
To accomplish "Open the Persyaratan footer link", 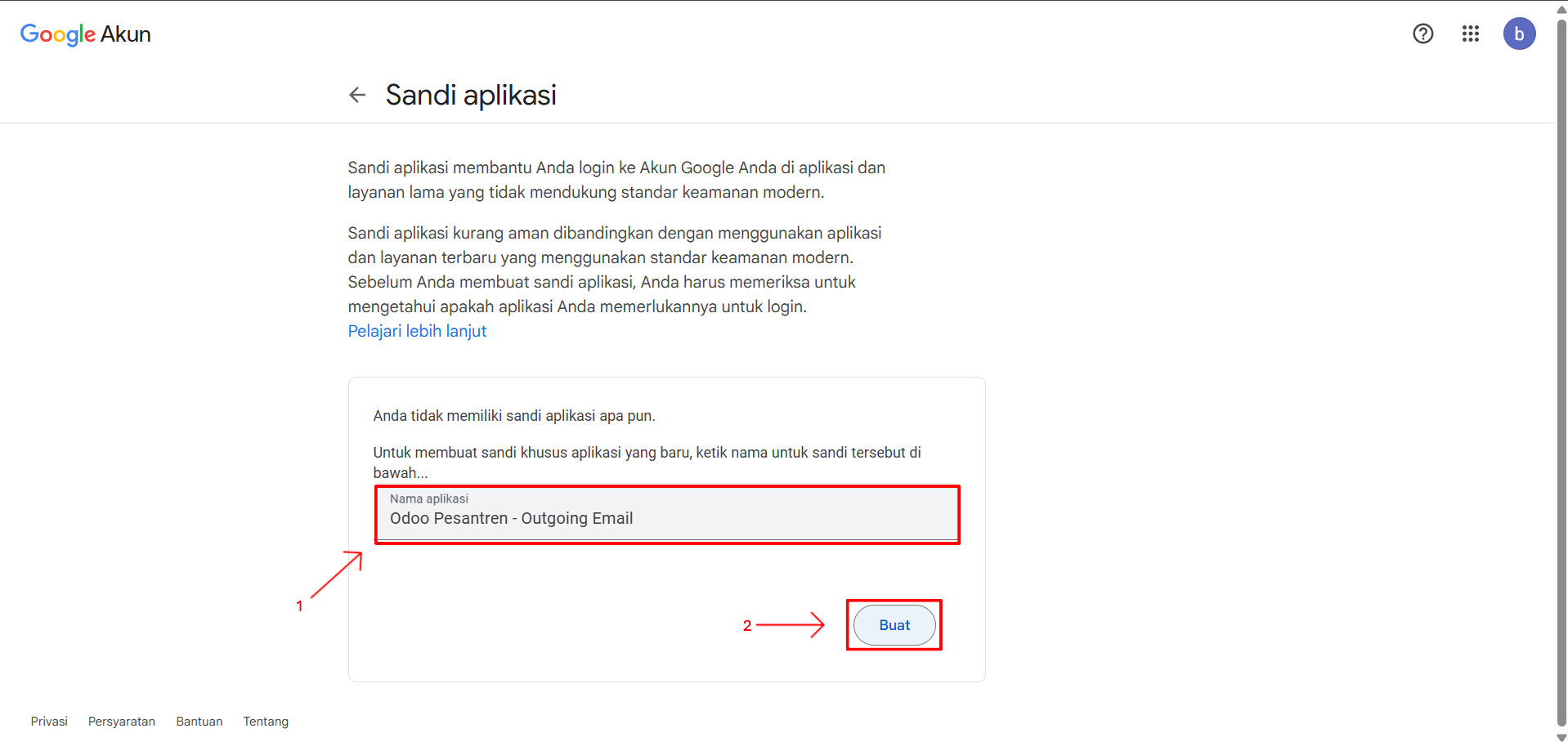I will click(x=122, y=722).
